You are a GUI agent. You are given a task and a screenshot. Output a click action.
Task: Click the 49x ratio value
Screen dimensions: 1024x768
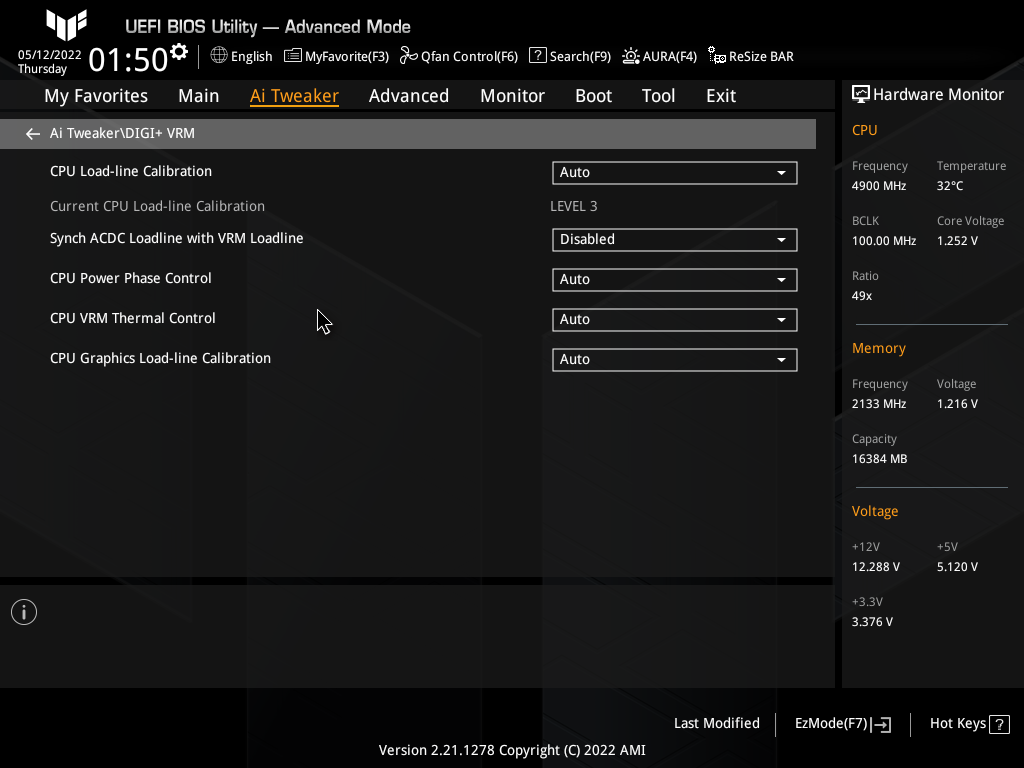pyautogui.click(x=861, y=296)
